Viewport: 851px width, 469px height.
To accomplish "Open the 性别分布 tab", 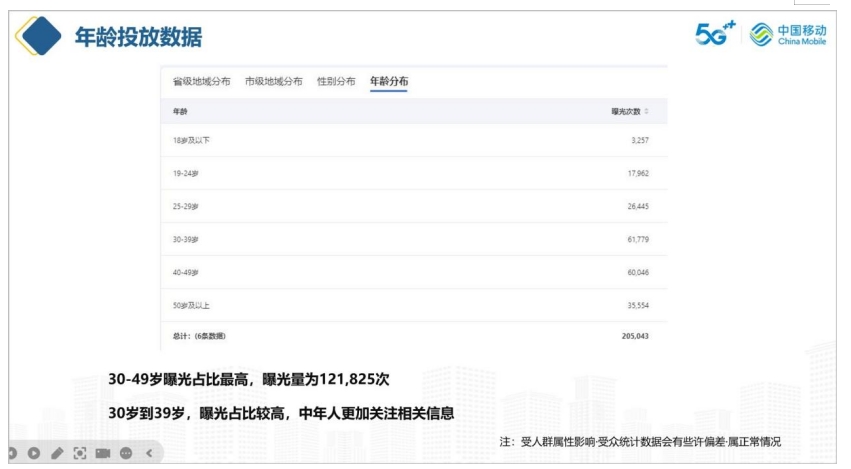I will point(335,81).
